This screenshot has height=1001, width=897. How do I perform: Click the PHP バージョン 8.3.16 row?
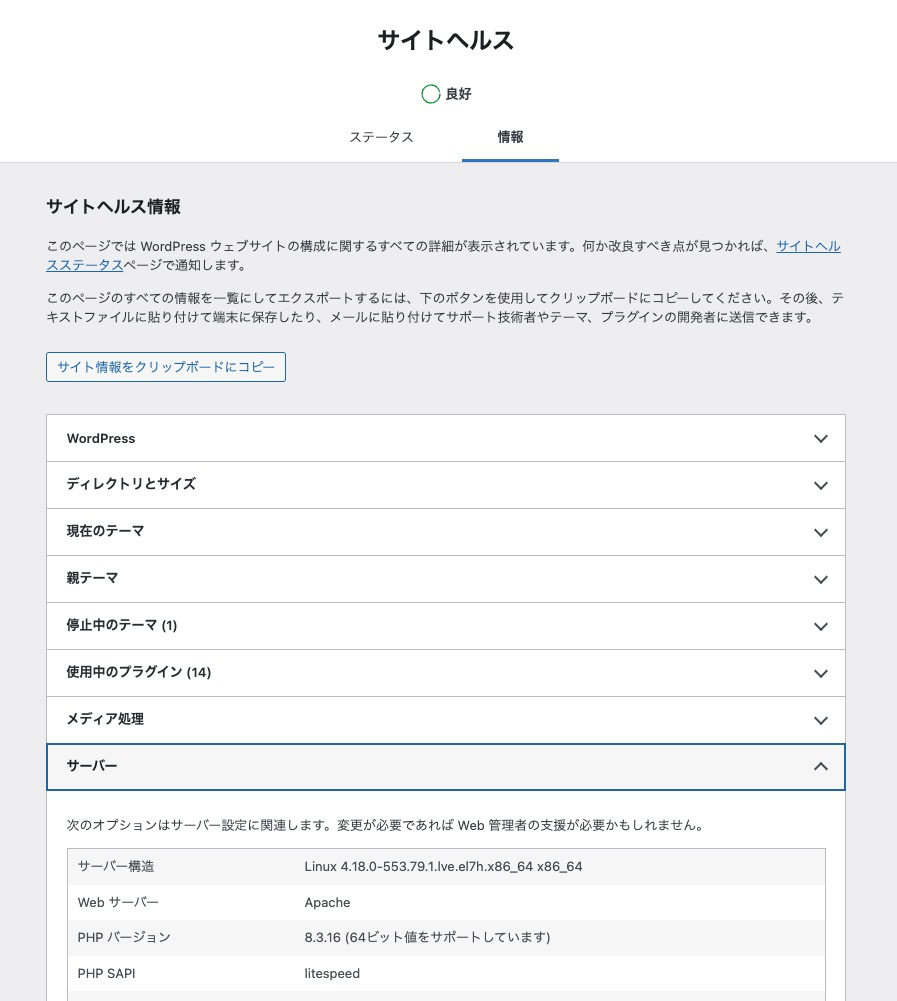(446, 937)
